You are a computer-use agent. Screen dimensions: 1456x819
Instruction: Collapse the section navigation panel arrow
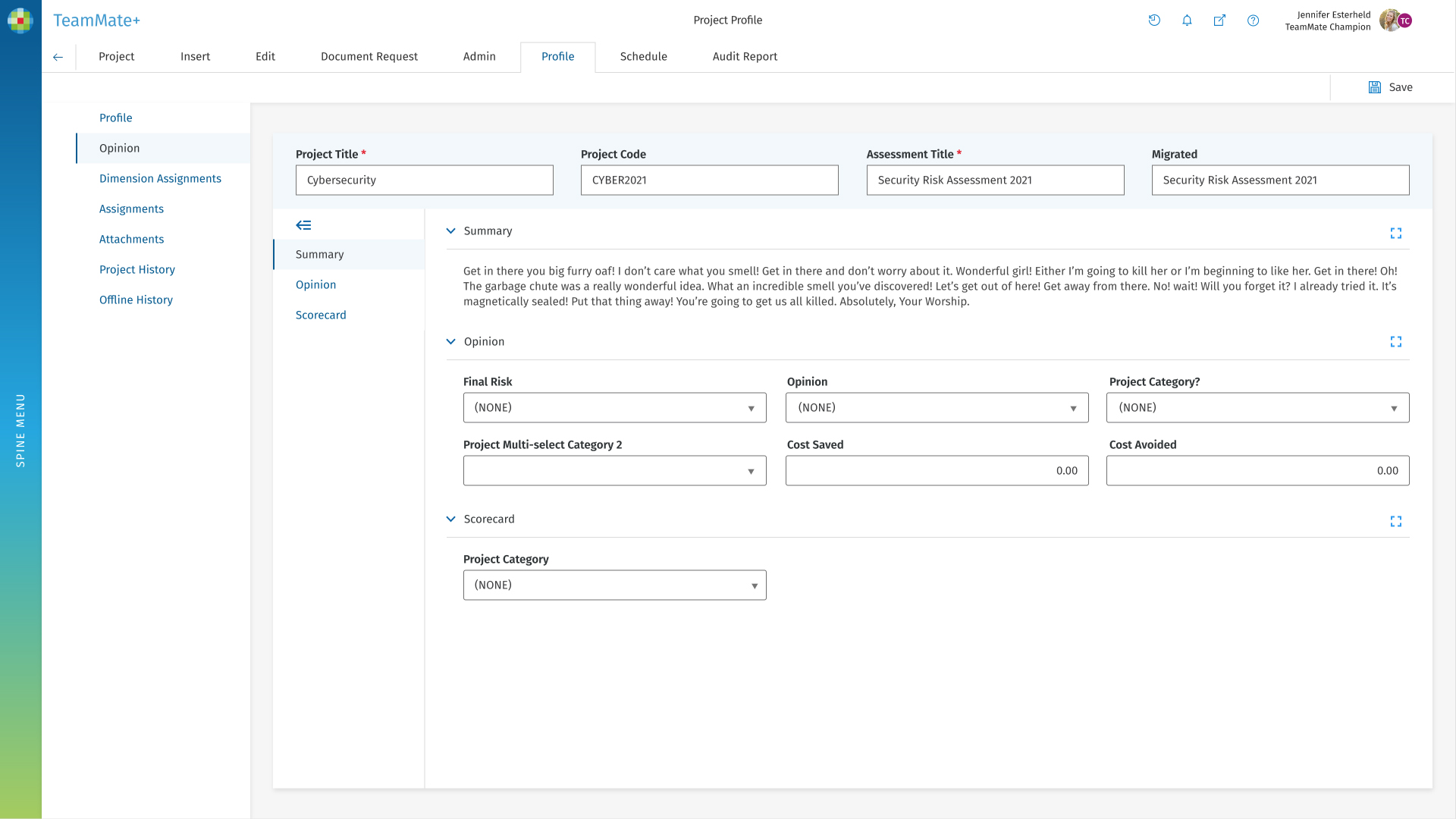point(303,225)
